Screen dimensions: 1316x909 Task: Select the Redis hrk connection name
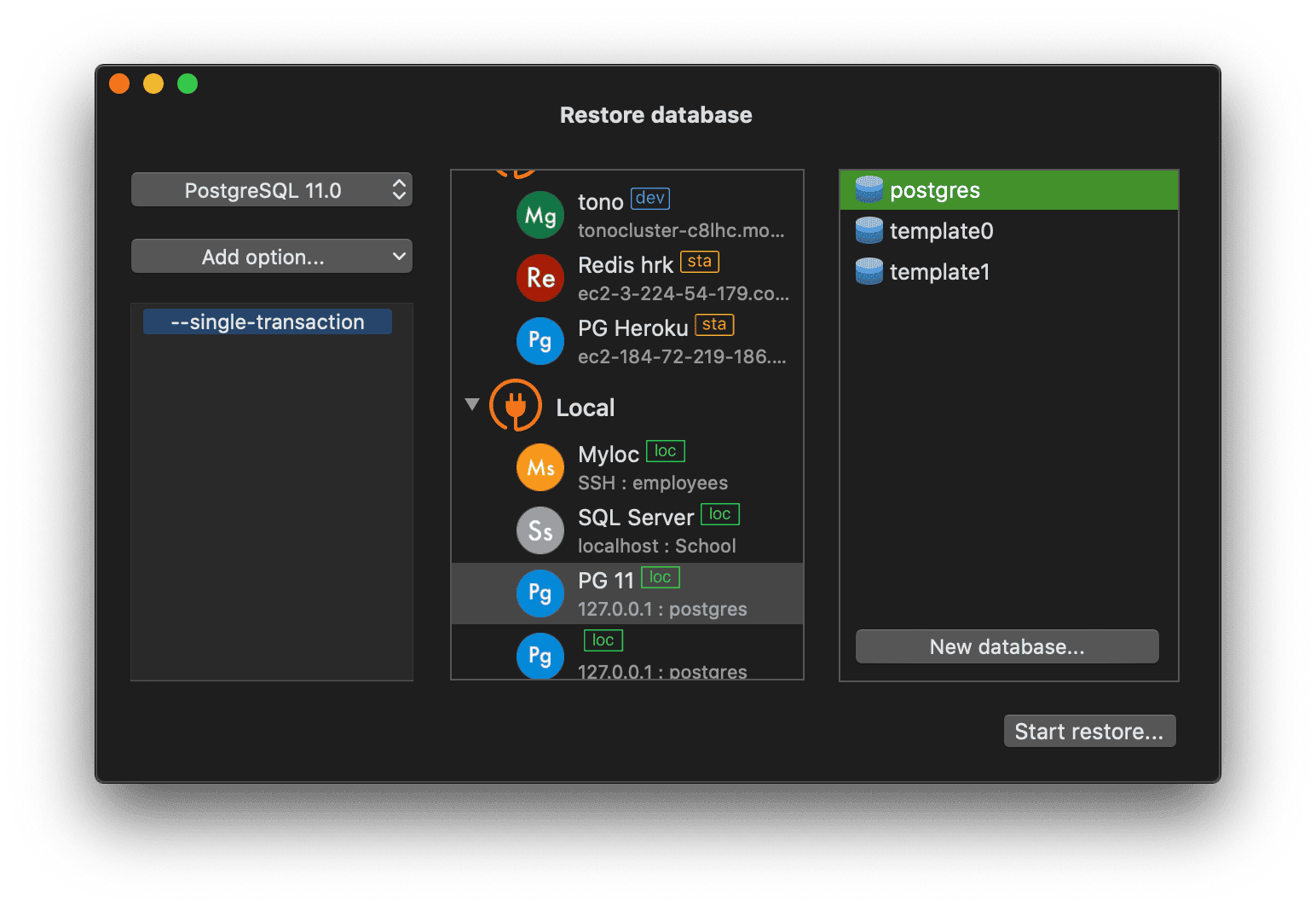pos(626,265)
